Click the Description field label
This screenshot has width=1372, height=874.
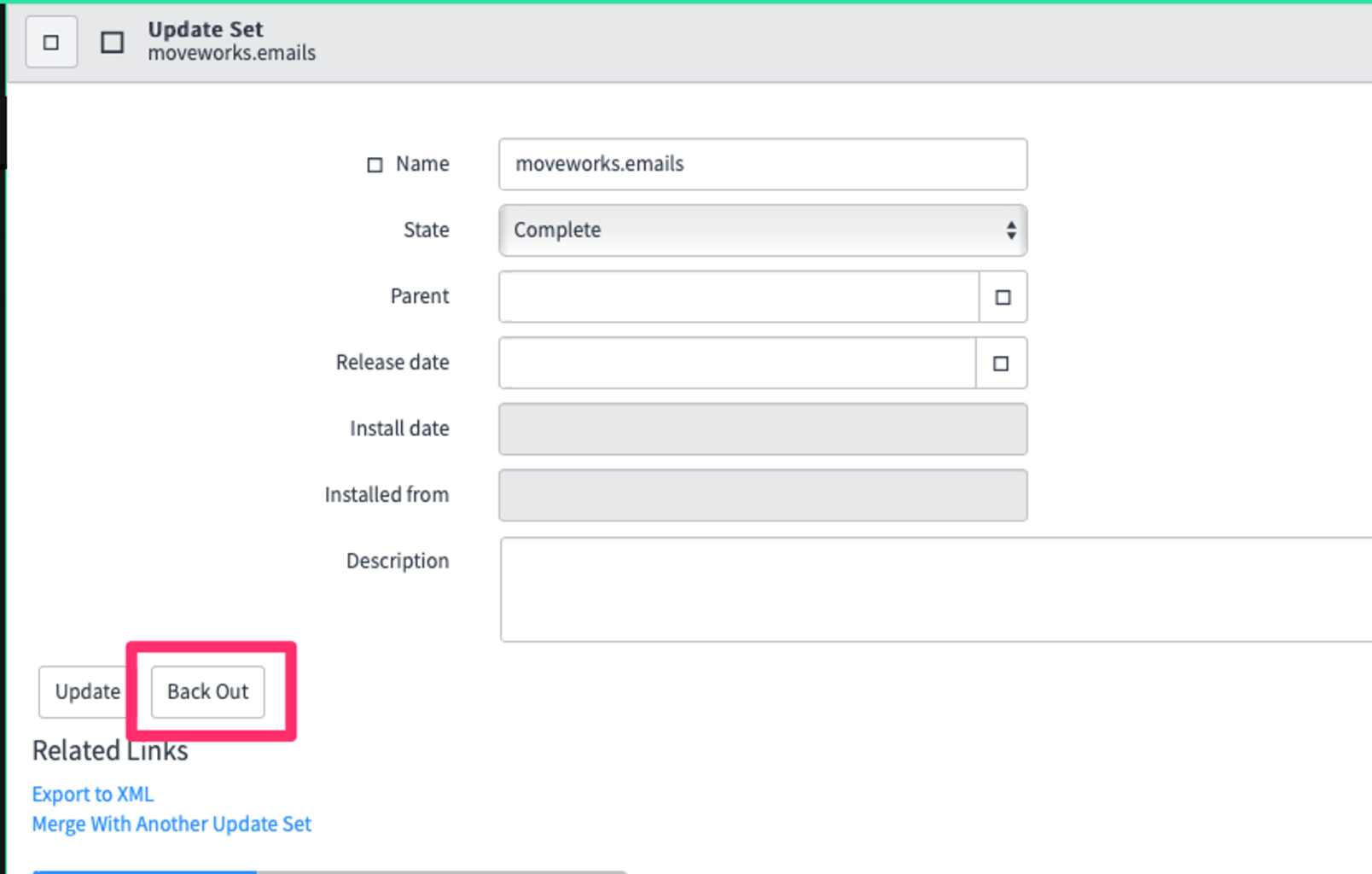[397, 561]
